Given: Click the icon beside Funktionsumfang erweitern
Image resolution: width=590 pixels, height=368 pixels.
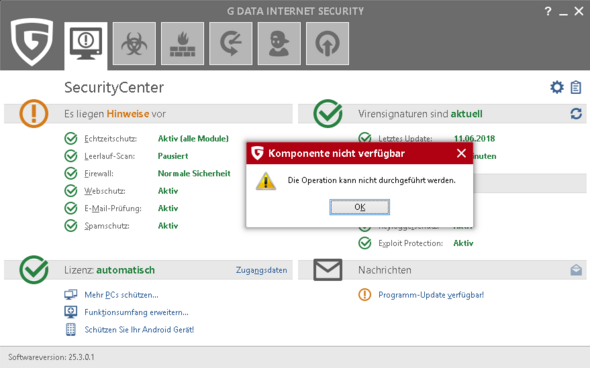Looking at the screenshot, I should 71,312.
